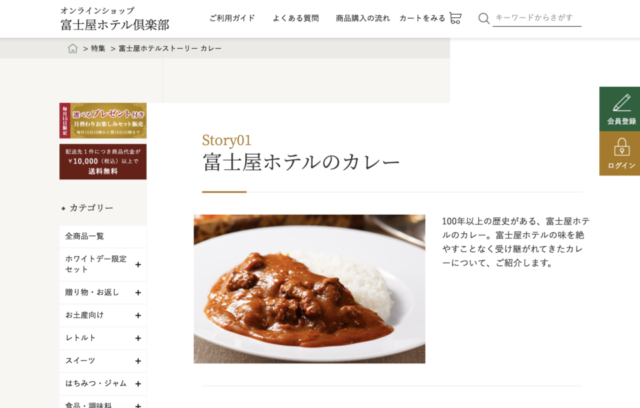Open the 選べるプレゼント付き gold banner
640x408 pixels.
[x=103, y=121]
